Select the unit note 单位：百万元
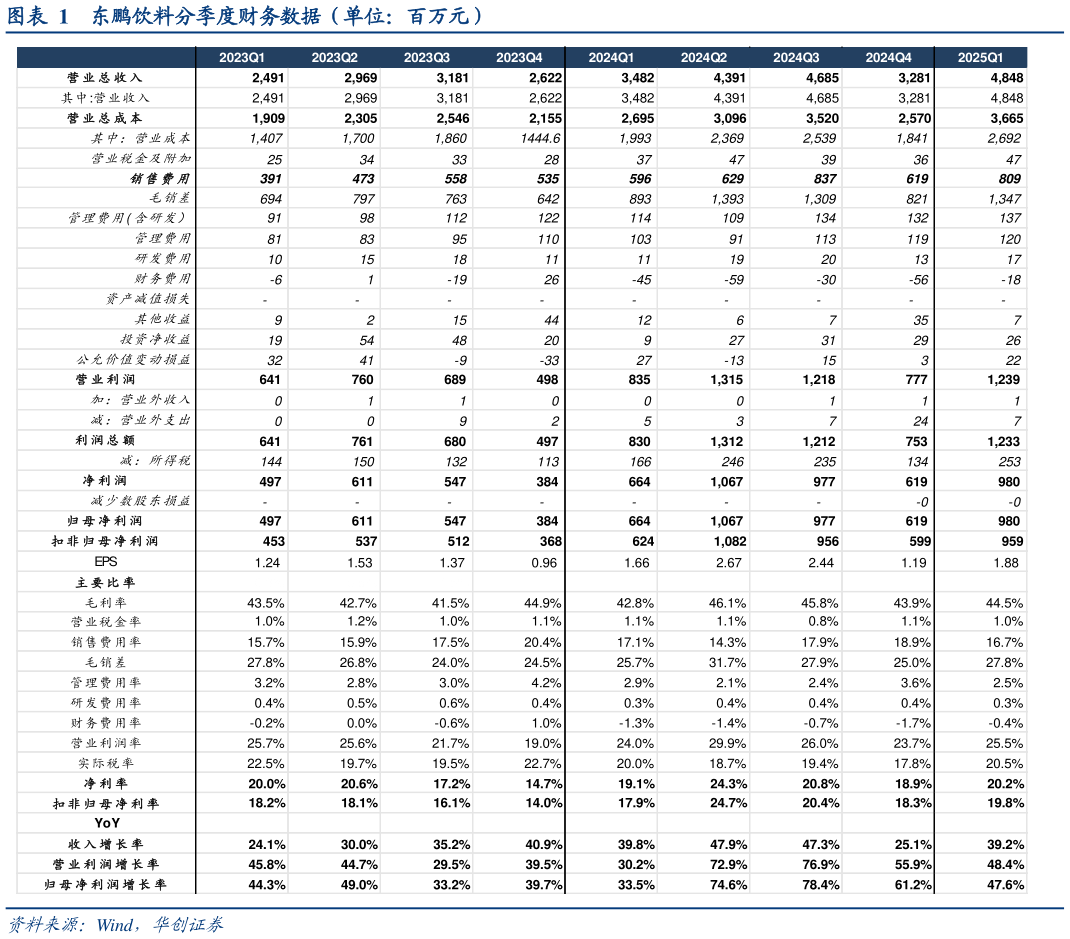 click(408, 16)
